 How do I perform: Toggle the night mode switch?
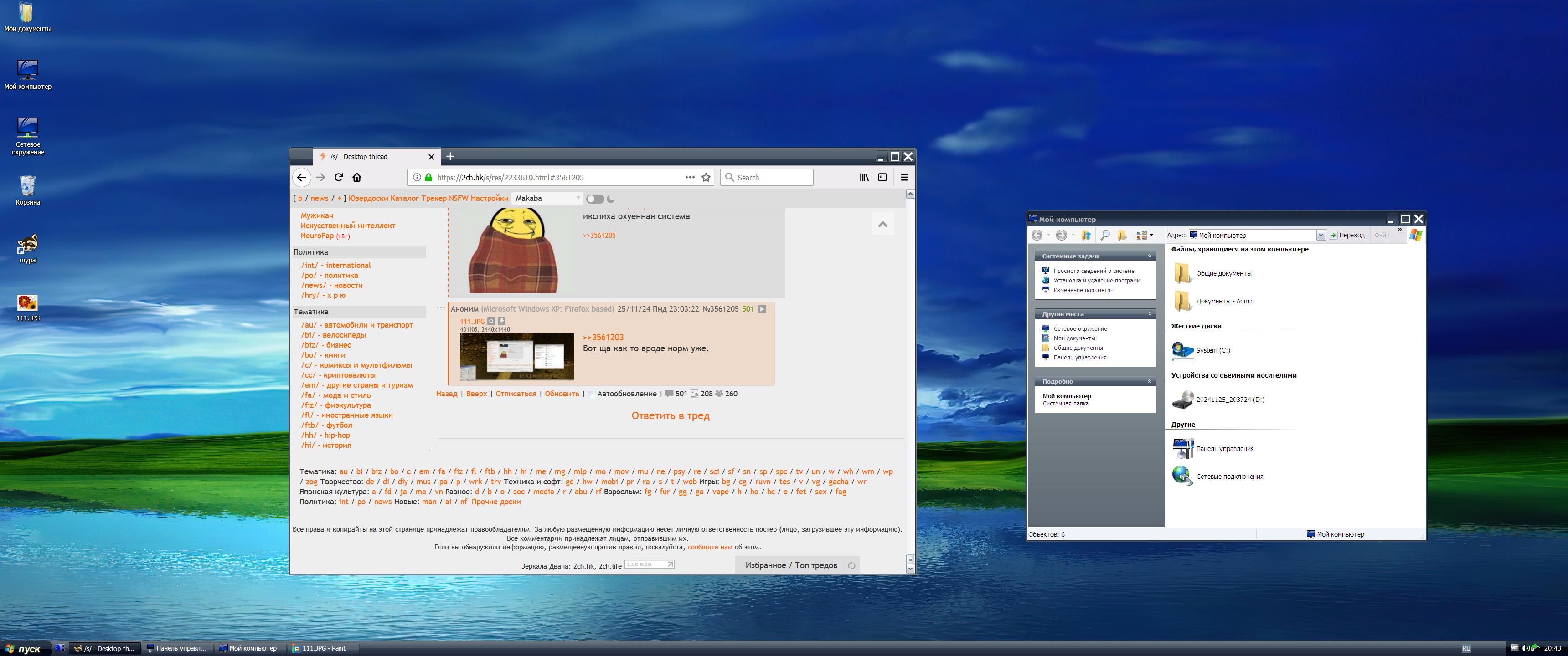pyautogui.click(x=595, y=198)
